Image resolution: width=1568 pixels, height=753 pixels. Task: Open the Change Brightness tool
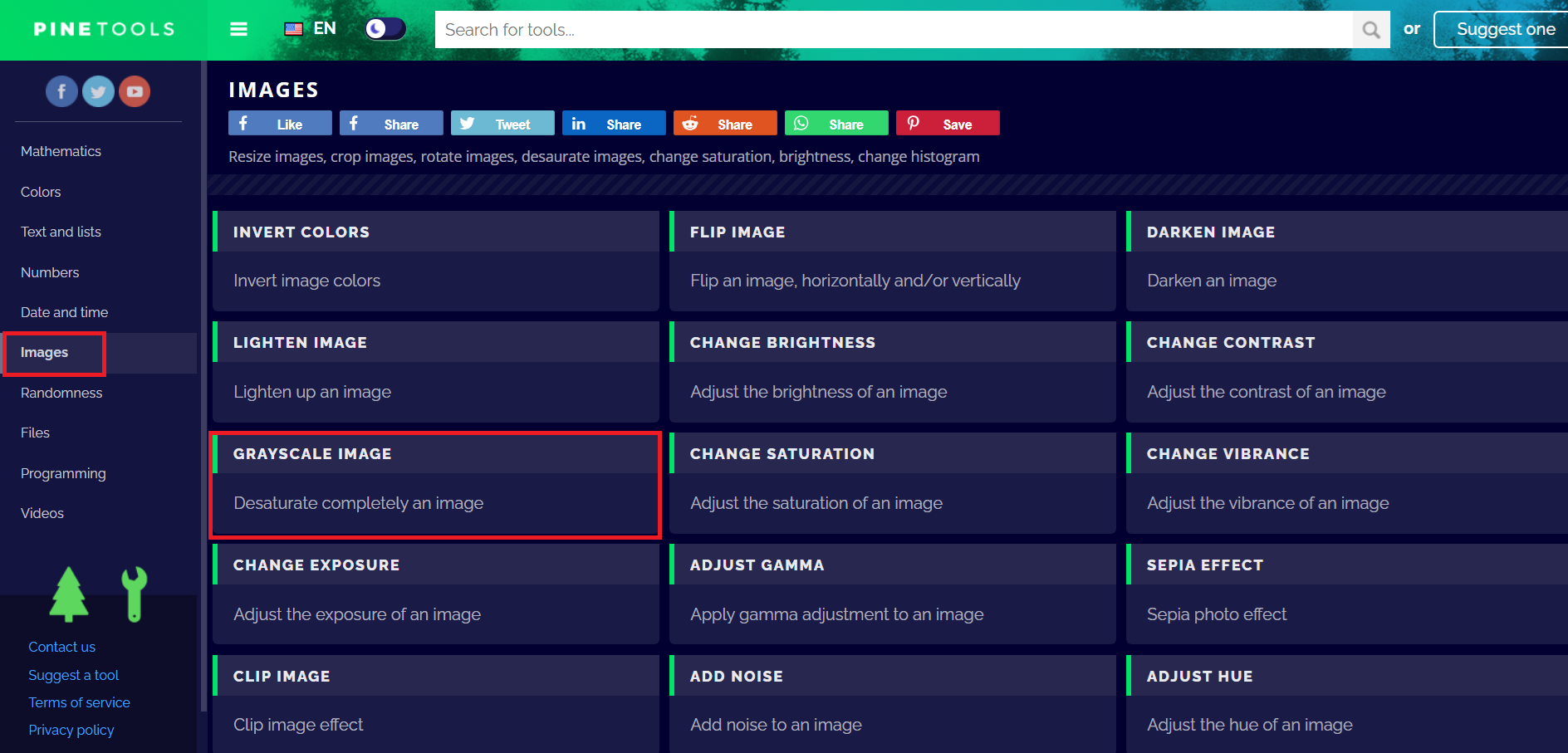tap(893, 372)
